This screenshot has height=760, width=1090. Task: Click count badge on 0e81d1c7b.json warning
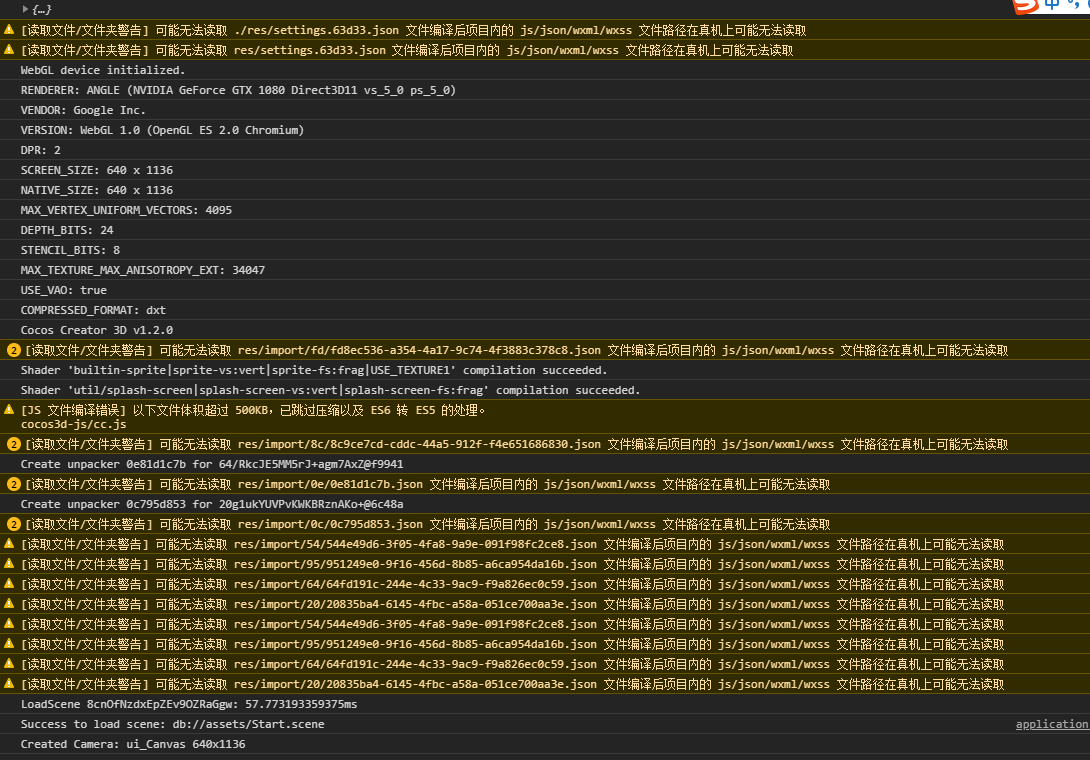14,484
